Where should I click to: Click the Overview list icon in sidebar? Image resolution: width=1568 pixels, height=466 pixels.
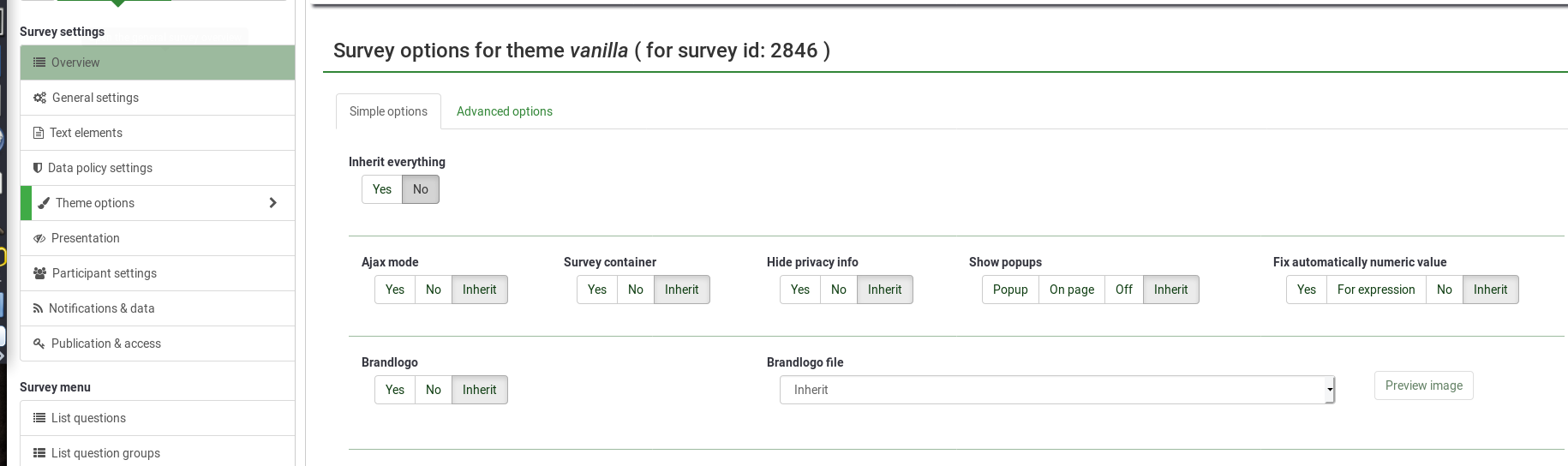tap(39, 63)
